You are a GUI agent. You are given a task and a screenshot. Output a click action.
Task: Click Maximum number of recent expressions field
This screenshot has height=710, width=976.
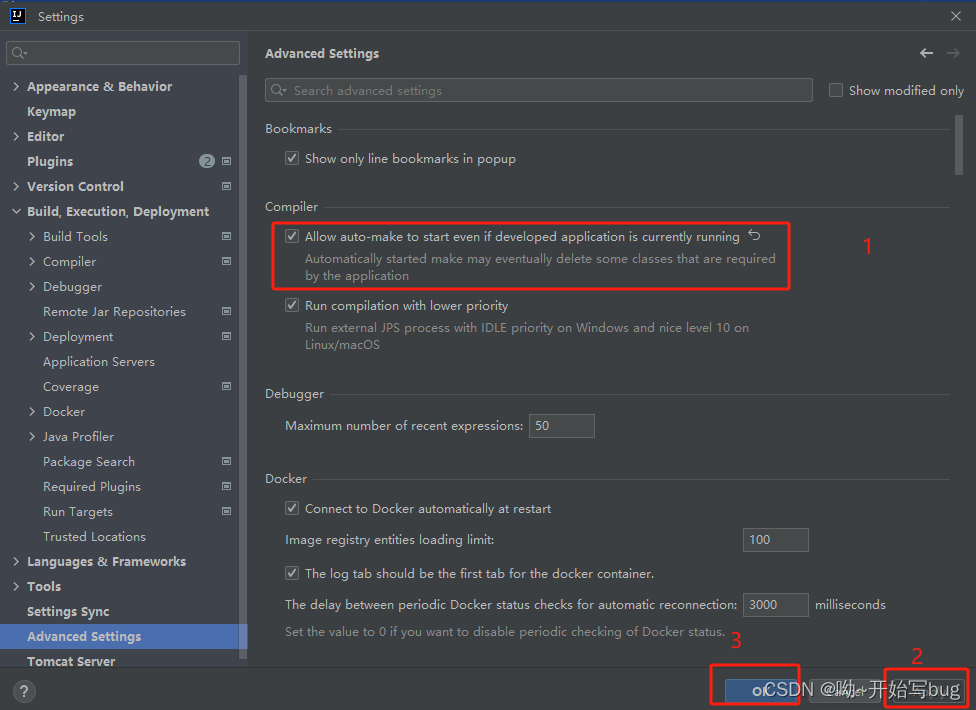point(561,426)
